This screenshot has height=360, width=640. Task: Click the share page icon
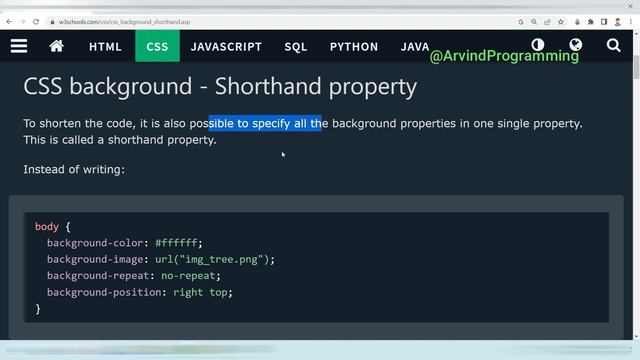click(547, 22)
